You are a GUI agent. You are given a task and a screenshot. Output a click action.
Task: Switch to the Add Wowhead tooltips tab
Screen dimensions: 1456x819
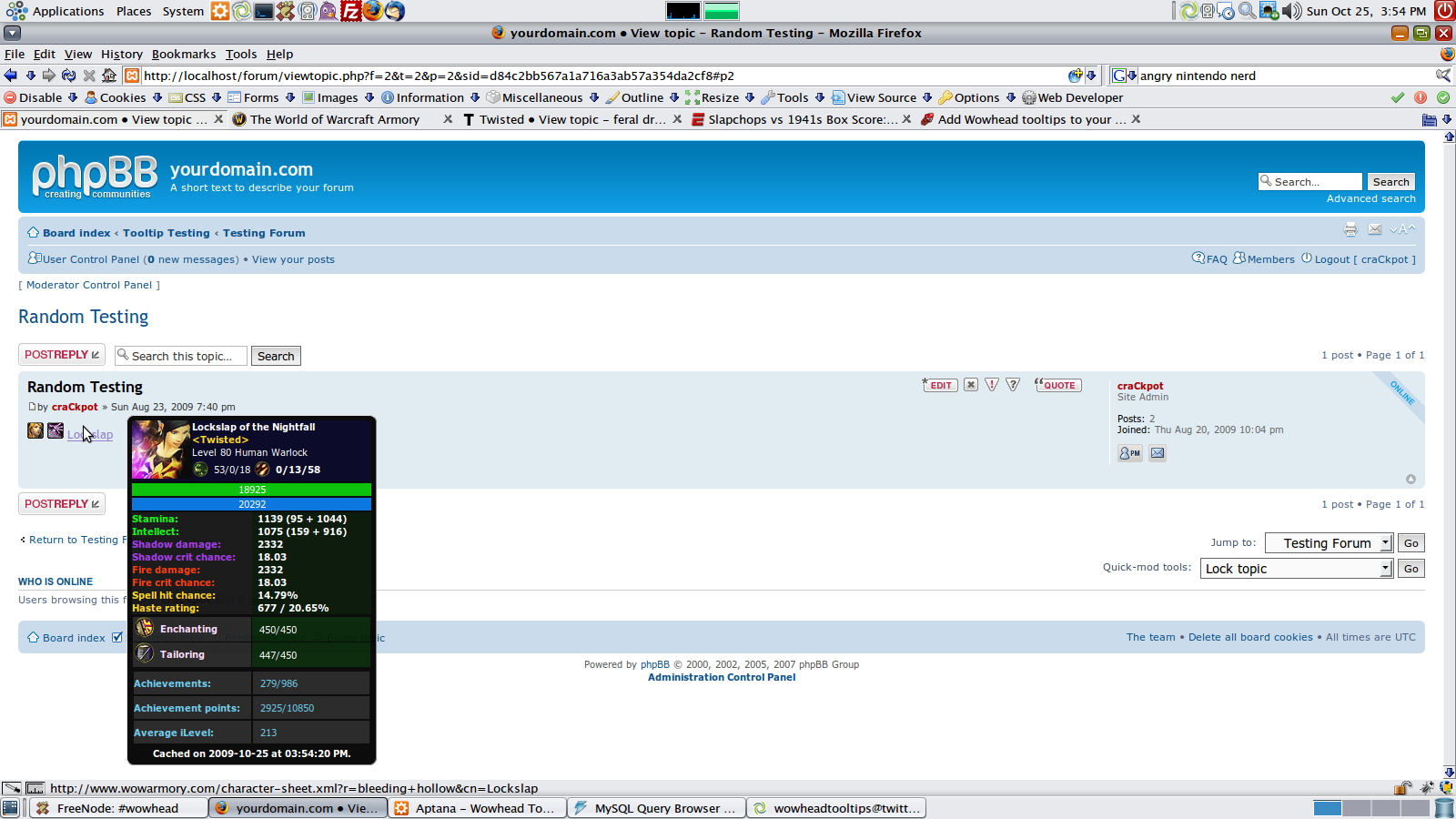pyautogui.click(x=1030, y=119)
